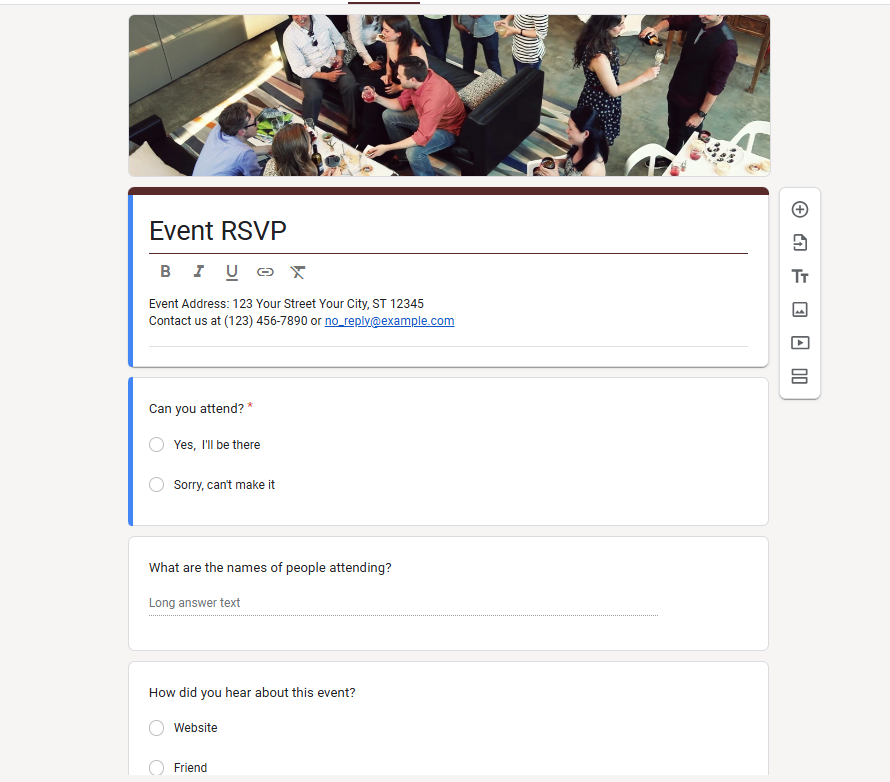Select the "Sorry, can't make it" option
890x782 pixels.
[x=156, y=484]
